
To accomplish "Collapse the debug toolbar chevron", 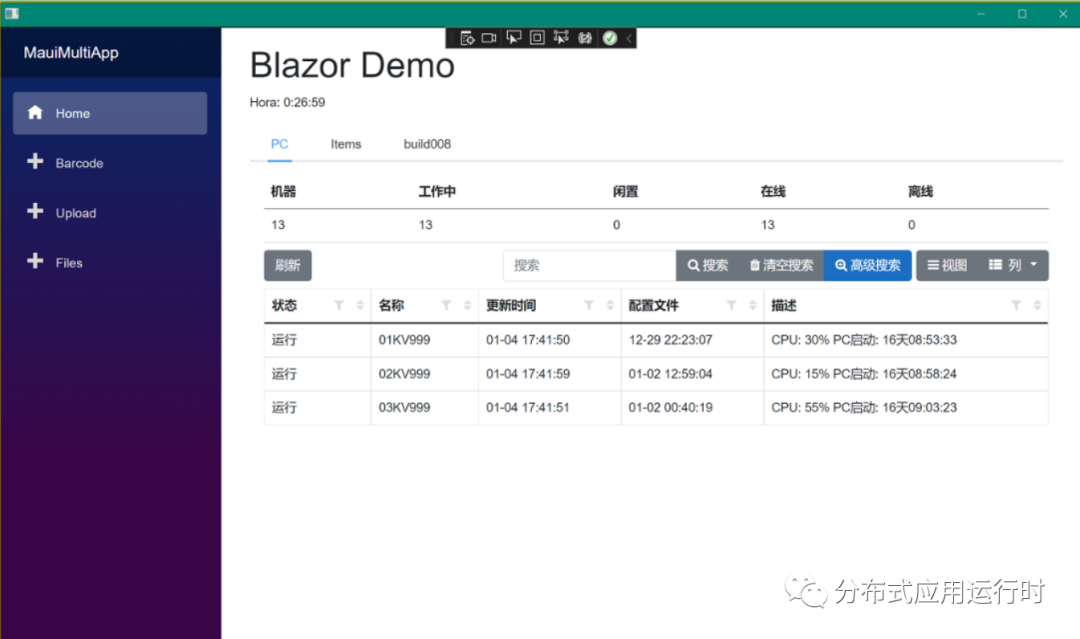I will pyautogui.click(x=628, y=38).
